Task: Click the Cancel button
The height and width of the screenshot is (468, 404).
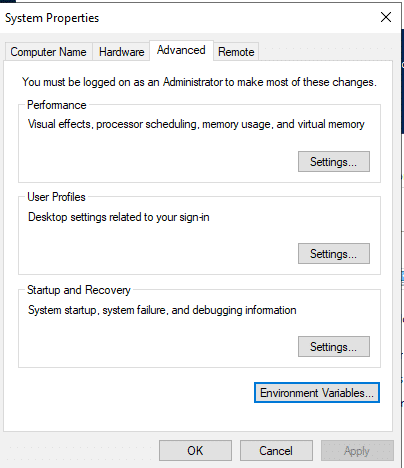Action: [x=276, y=451]
